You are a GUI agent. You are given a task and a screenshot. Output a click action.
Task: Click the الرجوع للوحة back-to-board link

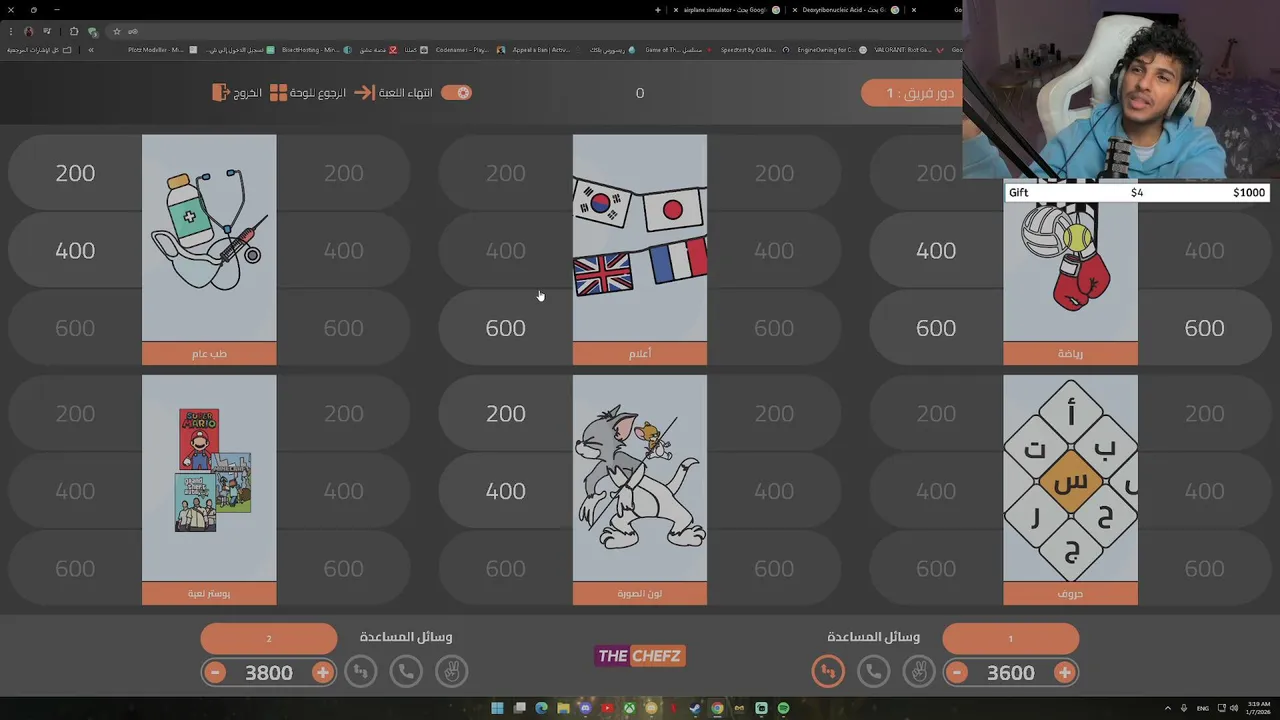click(318, 92)
